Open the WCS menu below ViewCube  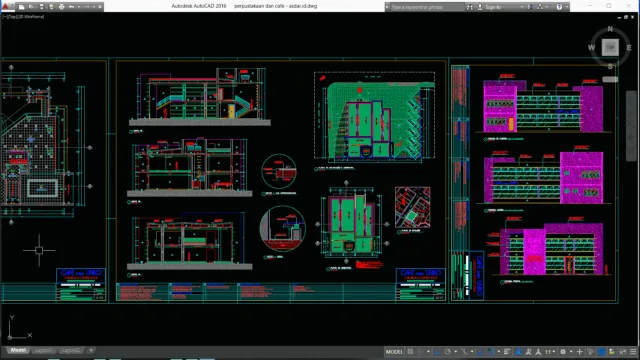point(610,79)
